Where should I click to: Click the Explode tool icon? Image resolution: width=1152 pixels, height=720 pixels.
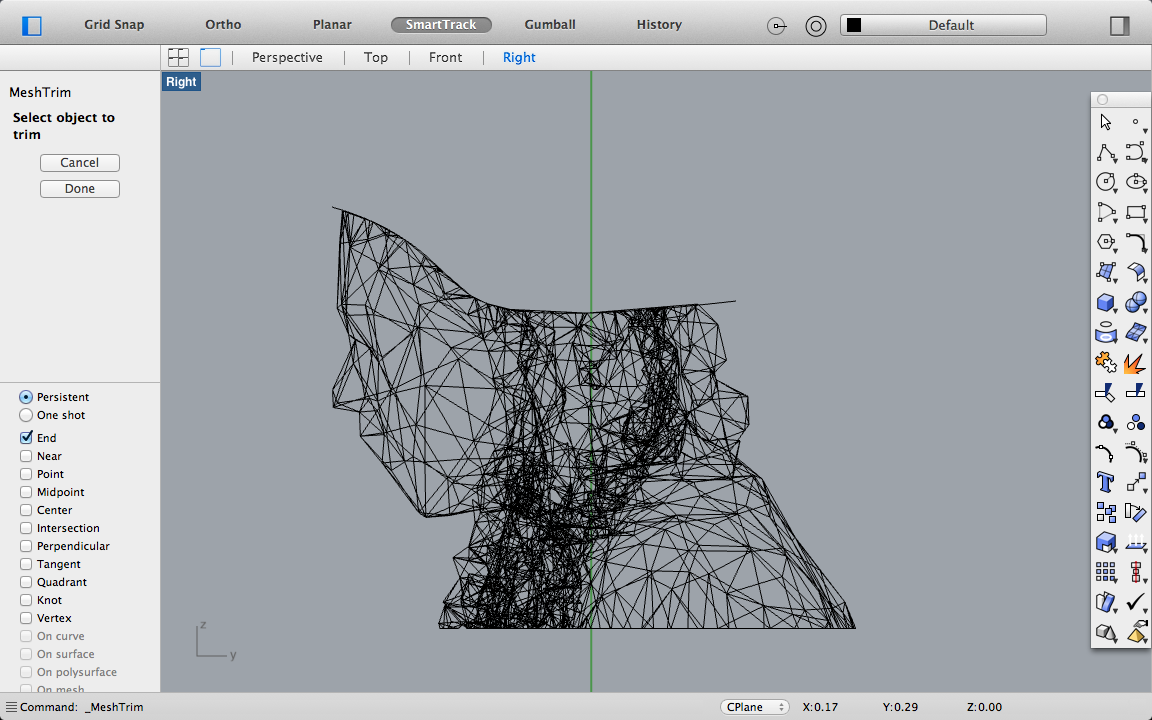click(x=1136, y=362)
